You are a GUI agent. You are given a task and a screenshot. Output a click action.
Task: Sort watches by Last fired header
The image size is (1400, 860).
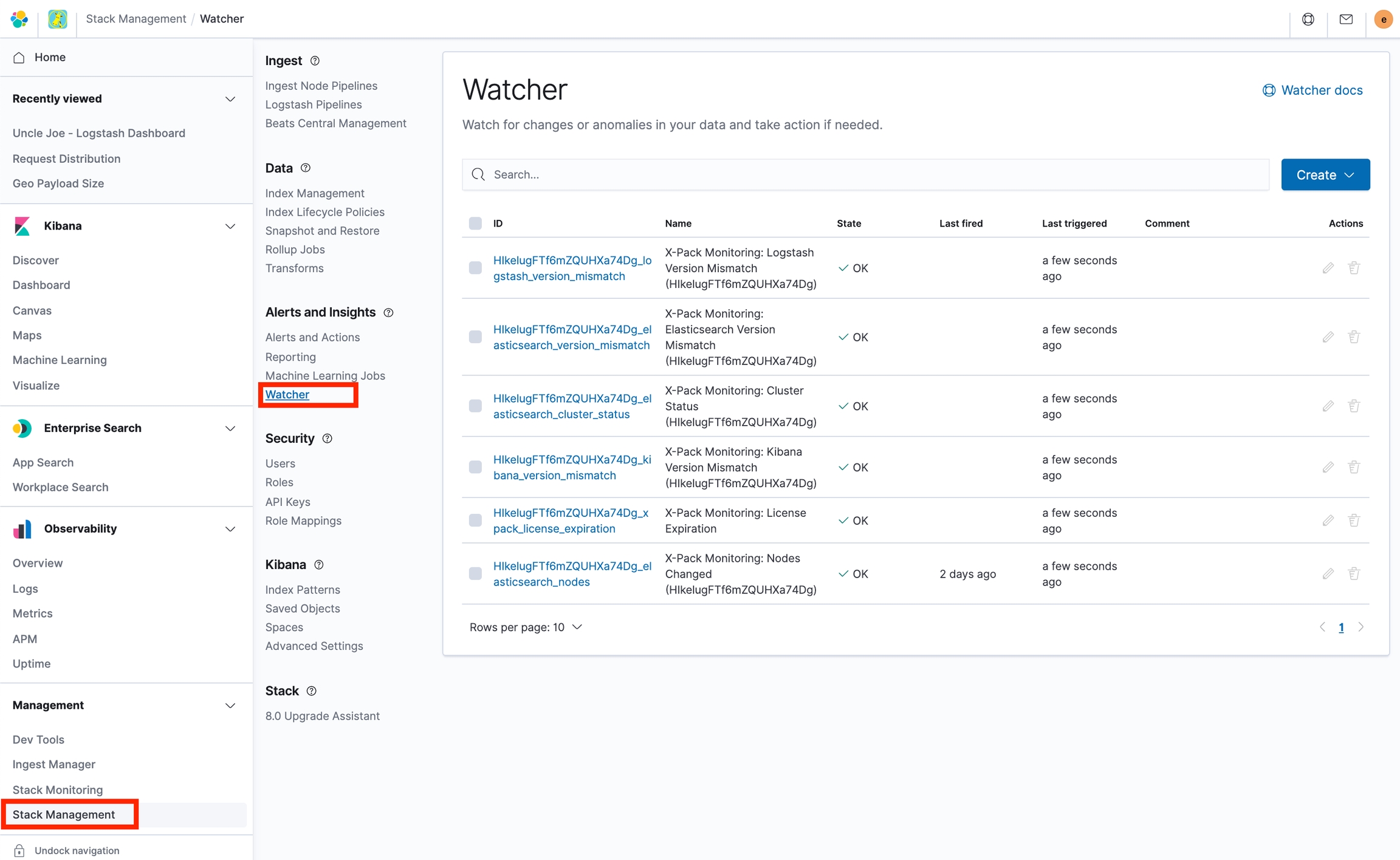(961, 224)
